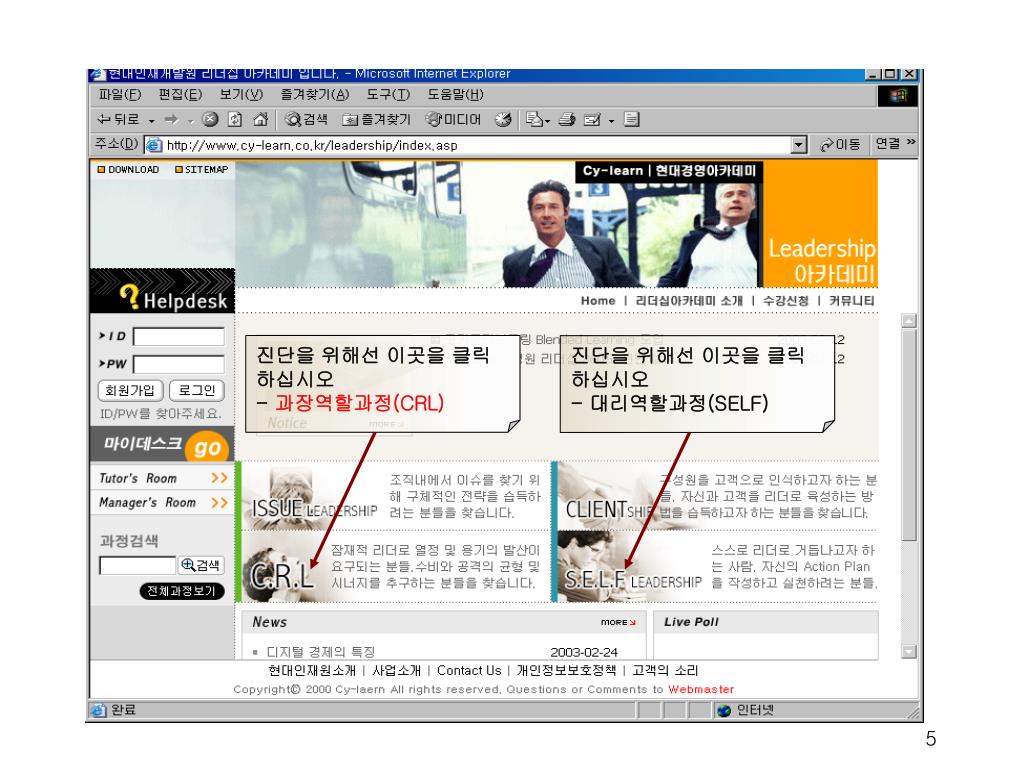Open 현대인재원소개 footer link
Viewport: 1024px width, 768px height.
pyautogui.click(x=312, y=671)
